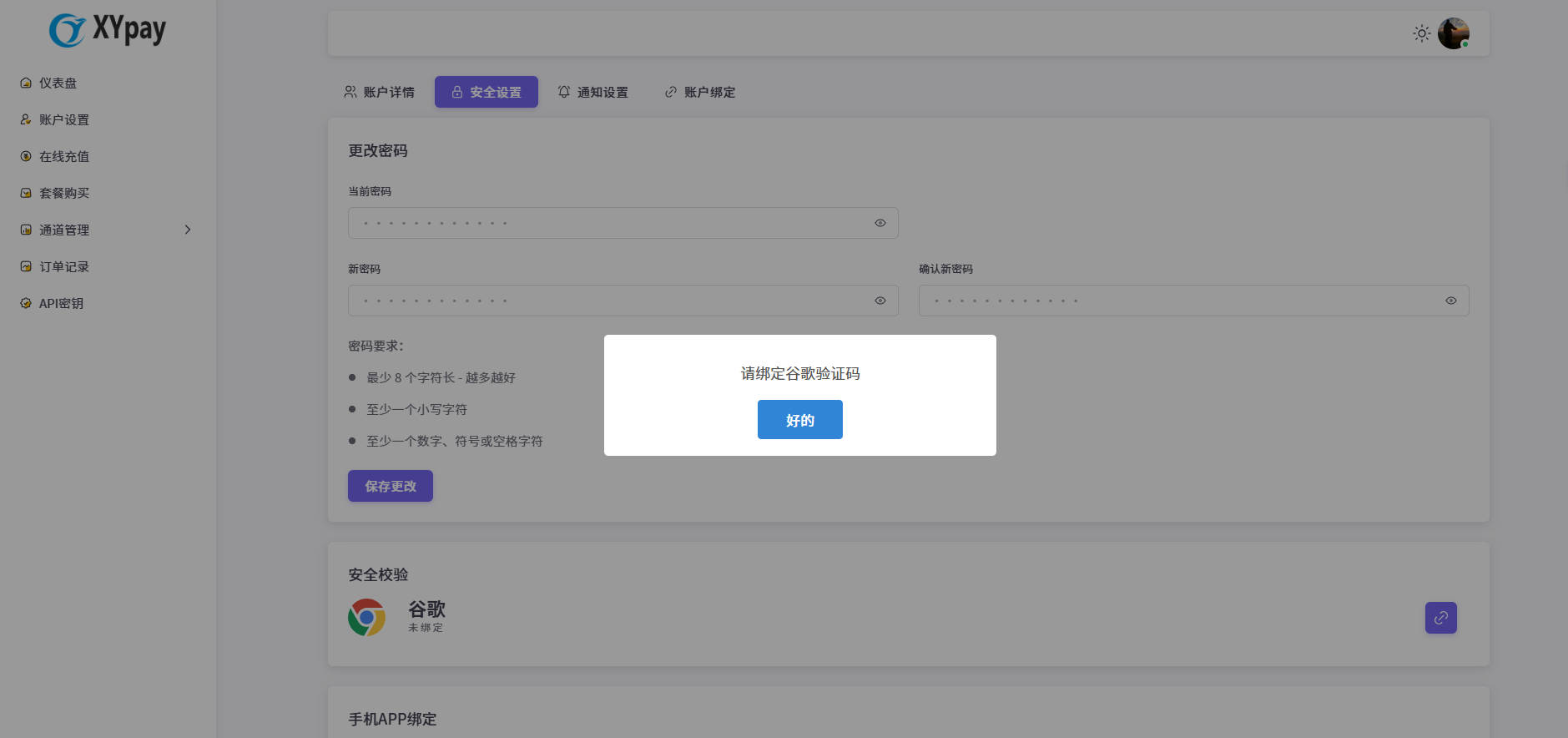Viewport: 1568px width, 738px height.
Task: Select 通道管理 in the sidebar
Action: pyautogui.click(x=64, y=230)
